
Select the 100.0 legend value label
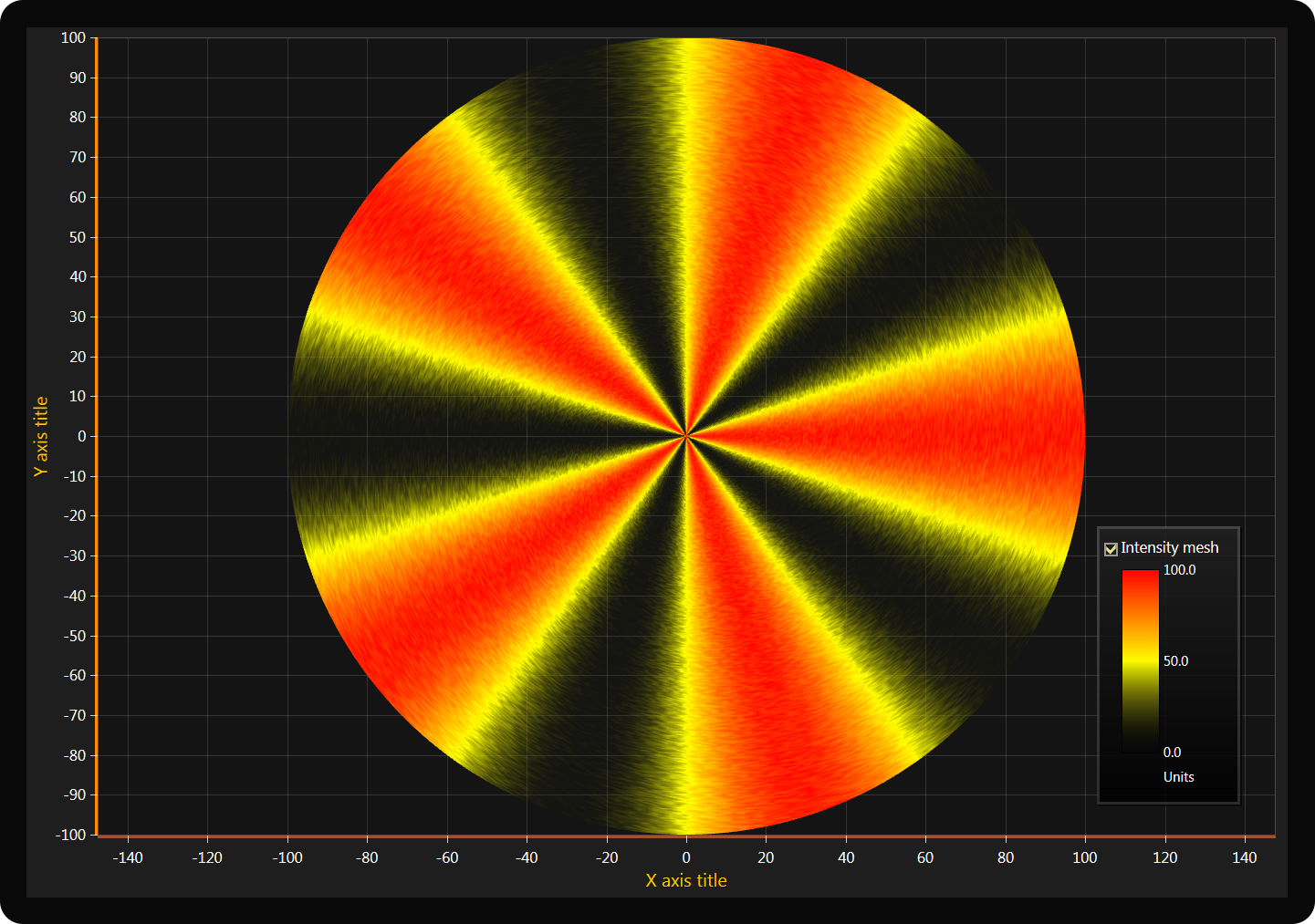(1179, 570)
